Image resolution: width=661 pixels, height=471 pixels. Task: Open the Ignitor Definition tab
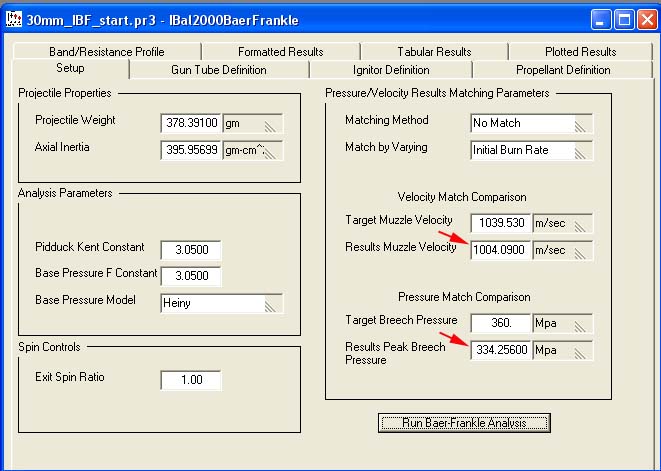click(x=391, y=70)
